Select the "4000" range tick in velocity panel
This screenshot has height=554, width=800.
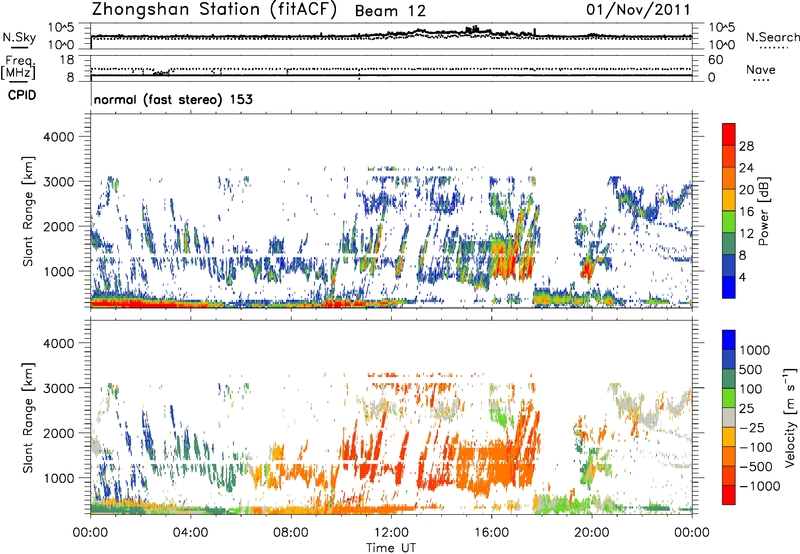click(58, 343)
